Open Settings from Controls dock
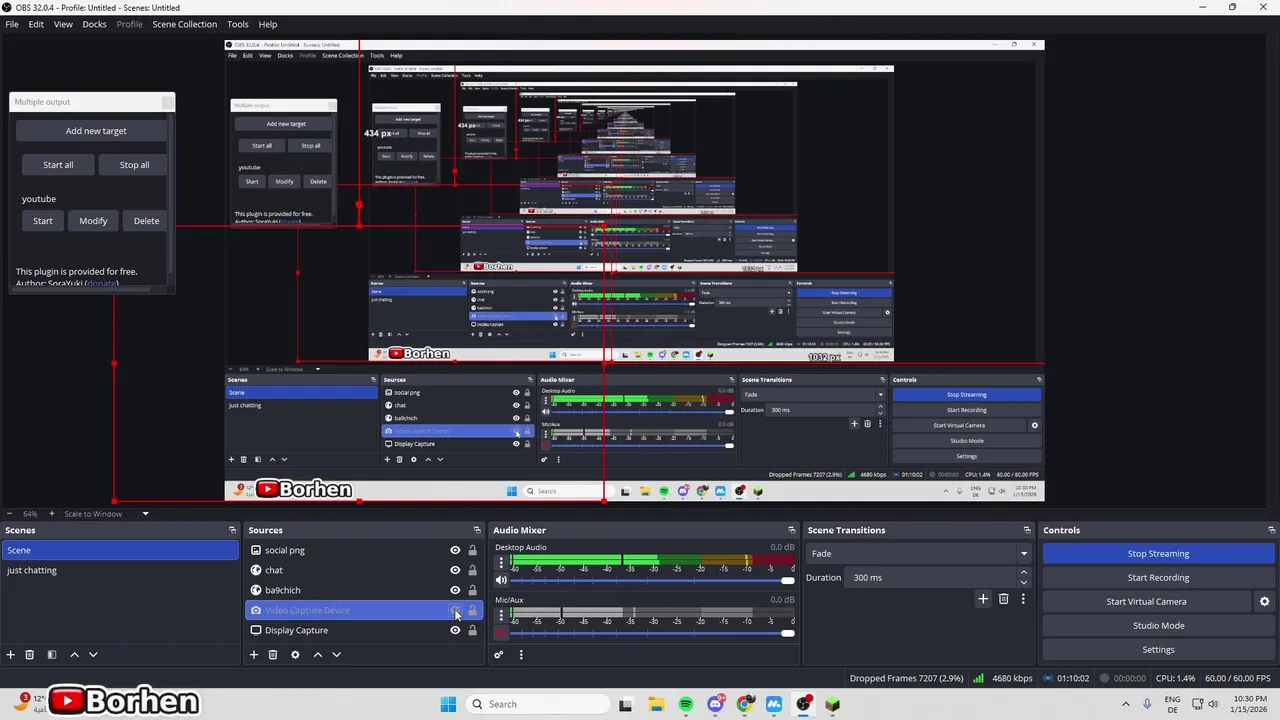The width and height of the screenshot is (1280, 720). coord(1158,650)
